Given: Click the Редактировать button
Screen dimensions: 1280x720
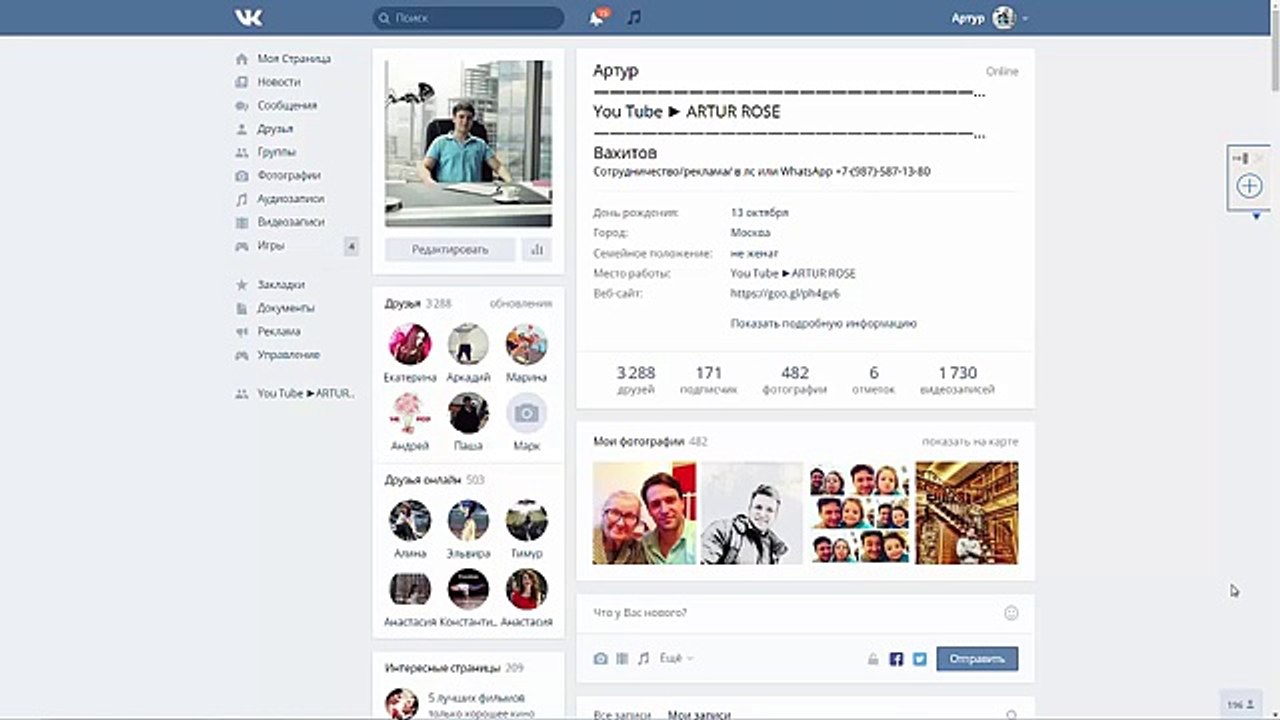Looking at the screenshot, I should click(x=450, y=250).
